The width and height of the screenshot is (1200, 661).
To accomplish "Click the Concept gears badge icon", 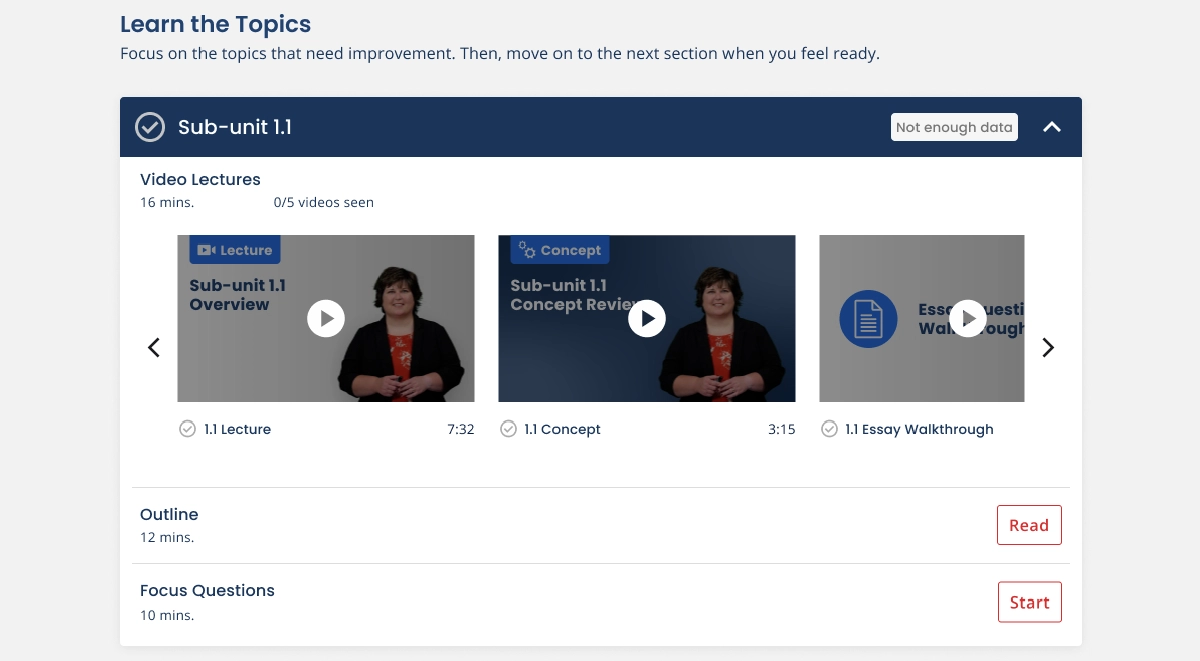I will click(527, 250).
